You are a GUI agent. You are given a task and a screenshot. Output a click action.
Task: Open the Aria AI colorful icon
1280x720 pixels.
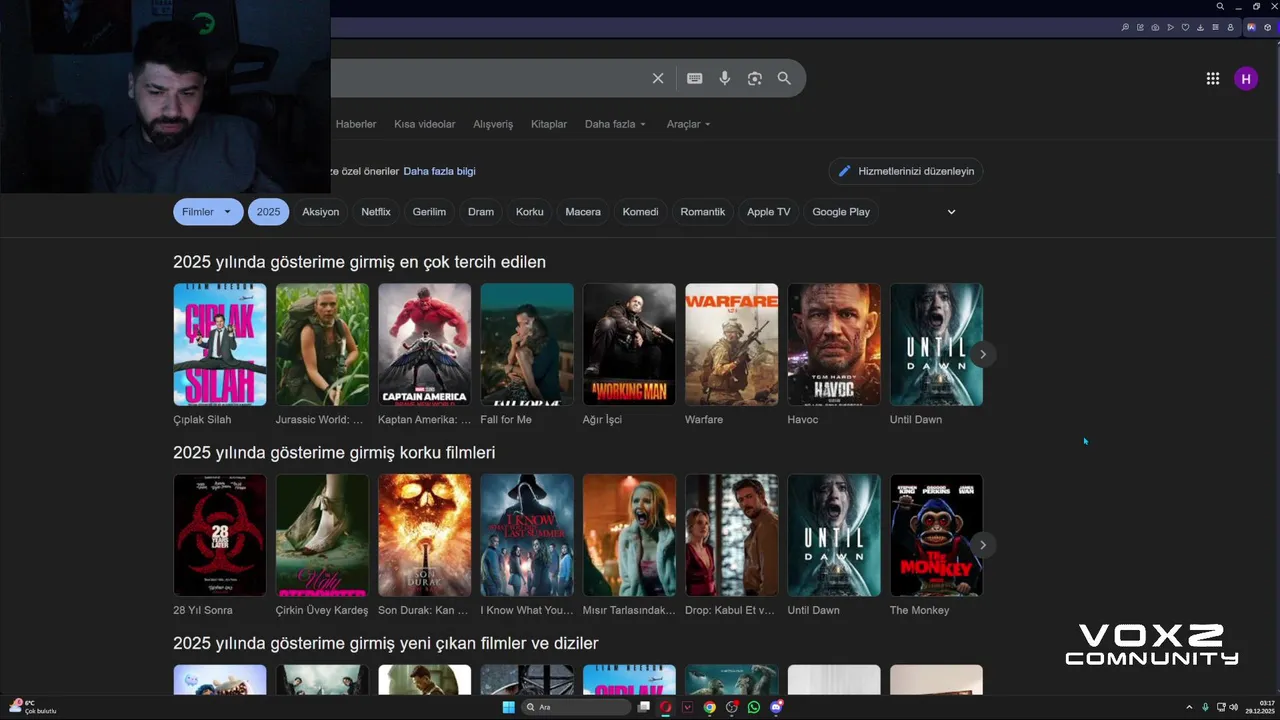tap(1251, 27)
